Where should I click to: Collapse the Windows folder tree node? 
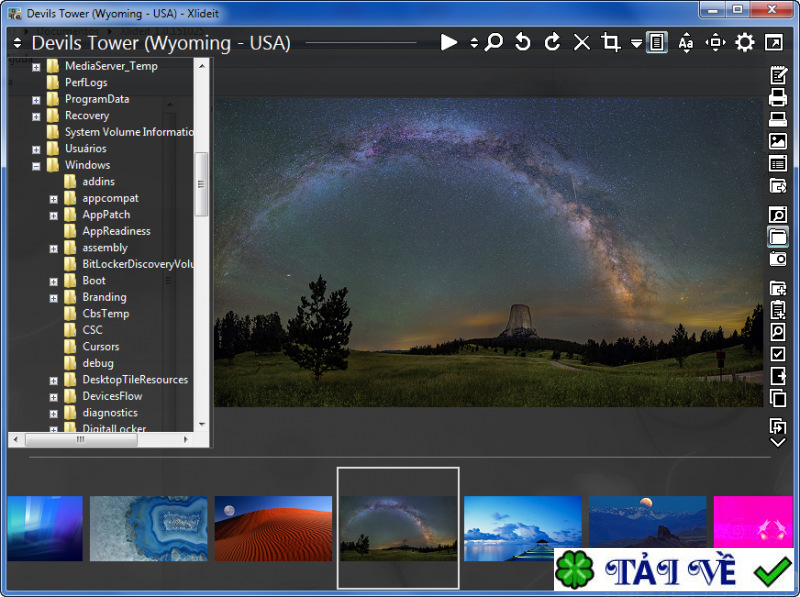36,165
